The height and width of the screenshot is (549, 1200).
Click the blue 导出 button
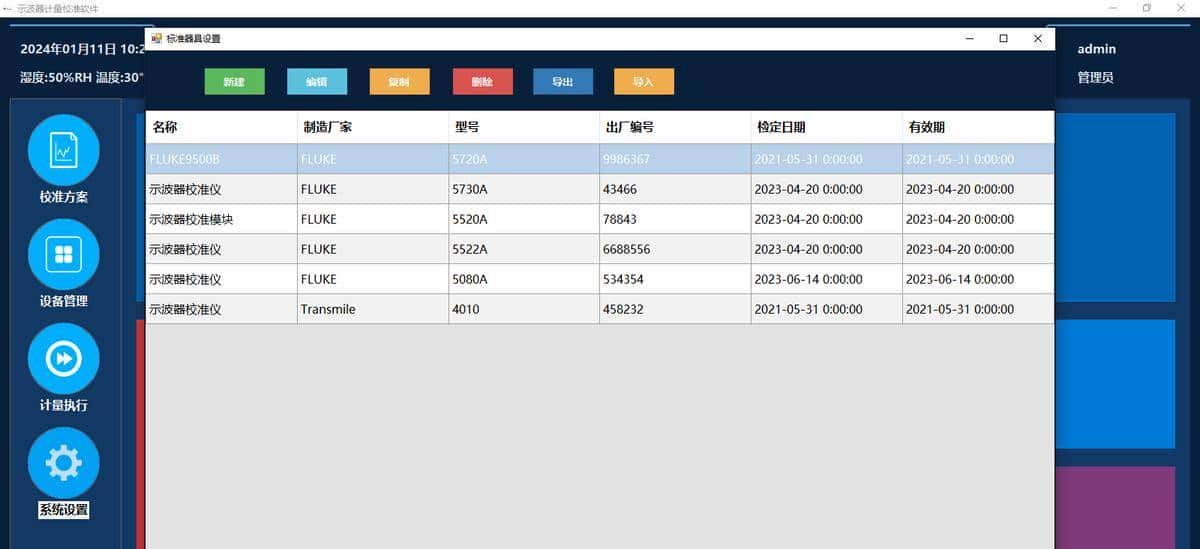[x=563, y=82]
